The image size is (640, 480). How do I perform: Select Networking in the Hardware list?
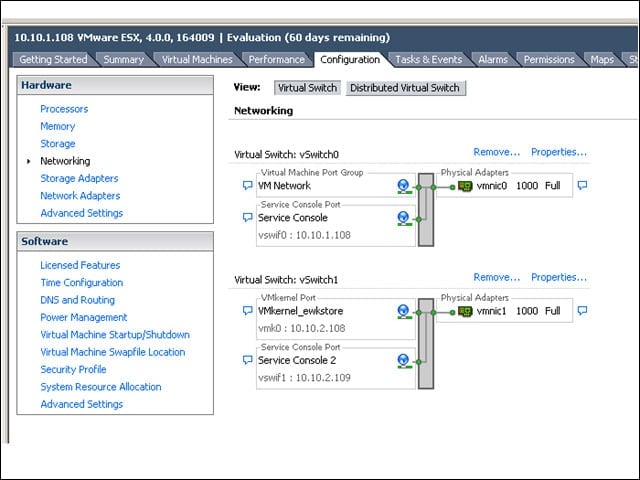[65, 161]
